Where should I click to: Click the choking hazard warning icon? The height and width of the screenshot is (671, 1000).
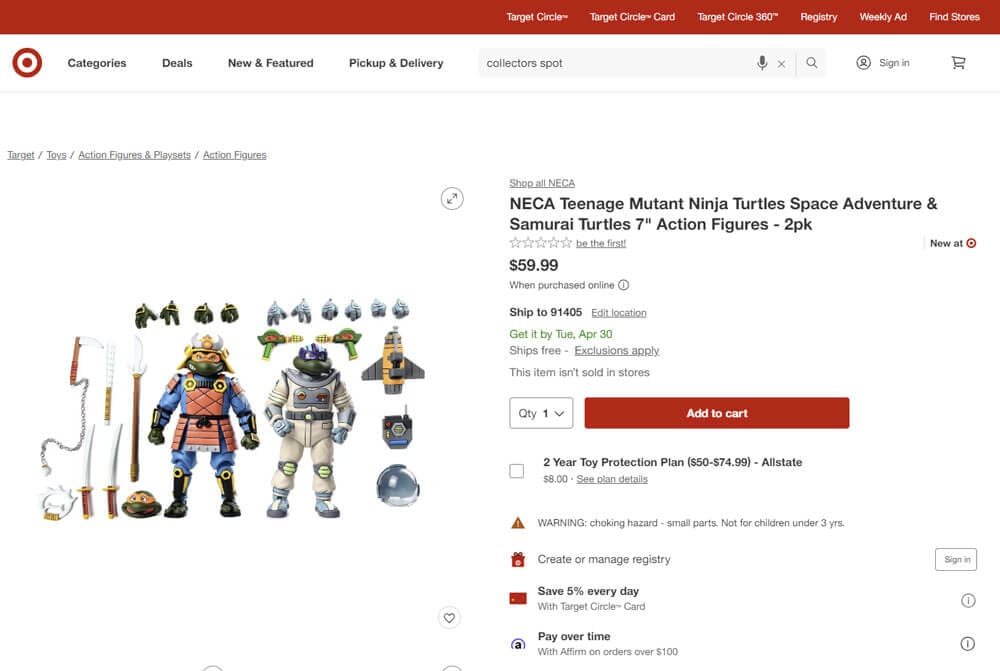(517, 521)
